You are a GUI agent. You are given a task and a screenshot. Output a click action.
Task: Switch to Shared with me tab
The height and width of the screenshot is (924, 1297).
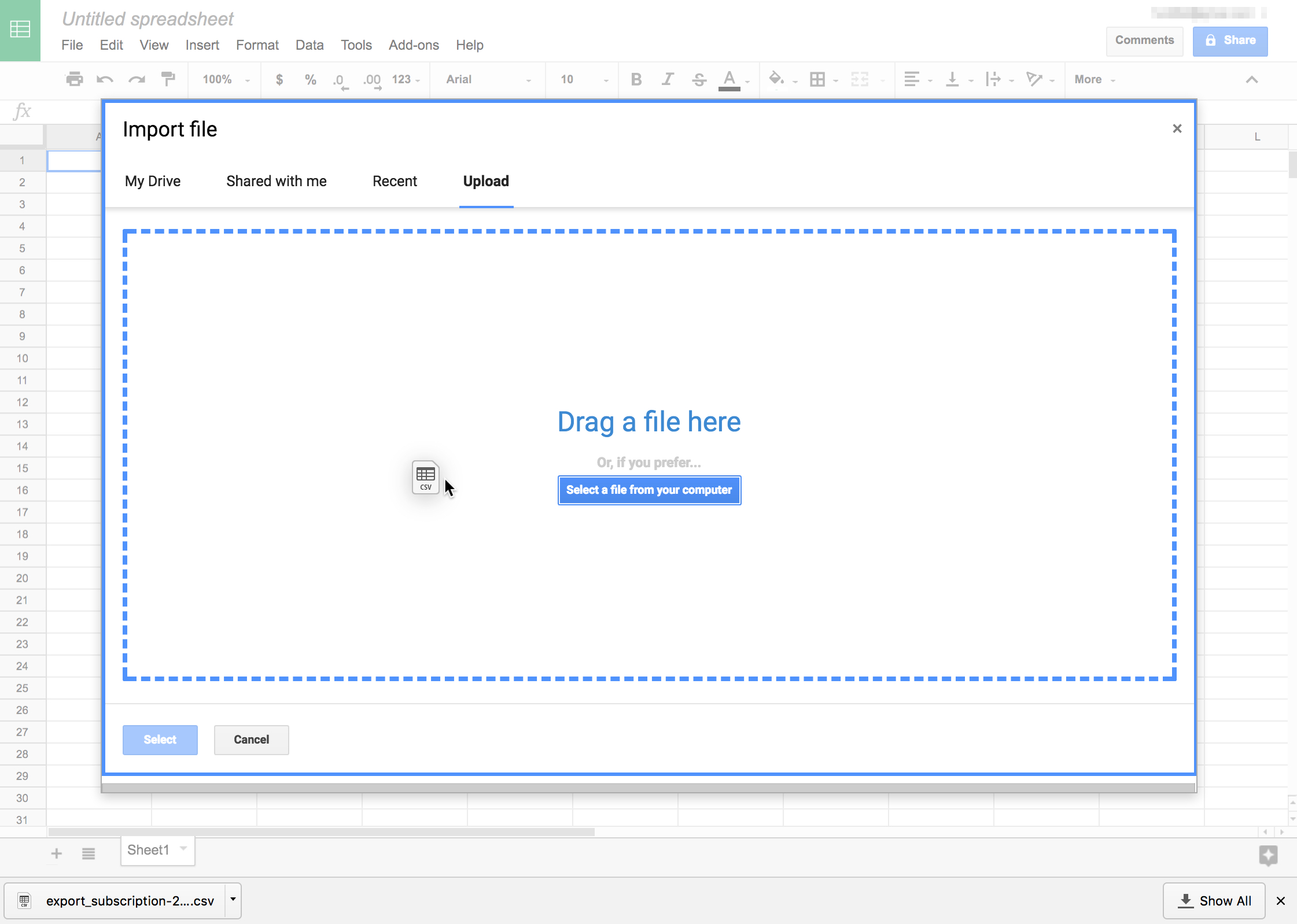(277, 181)
